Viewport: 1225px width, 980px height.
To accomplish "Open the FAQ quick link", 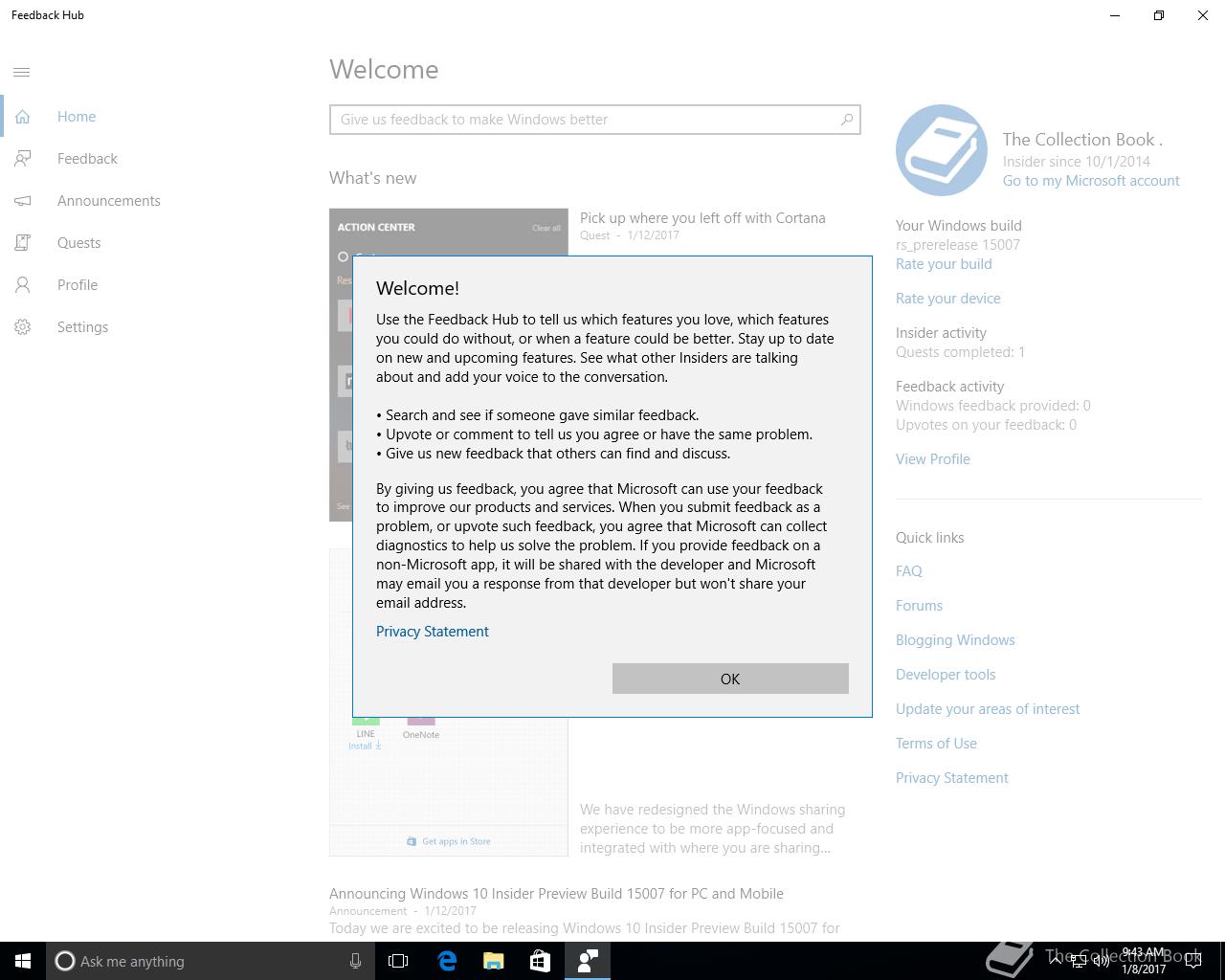I will tap(909, 571).
